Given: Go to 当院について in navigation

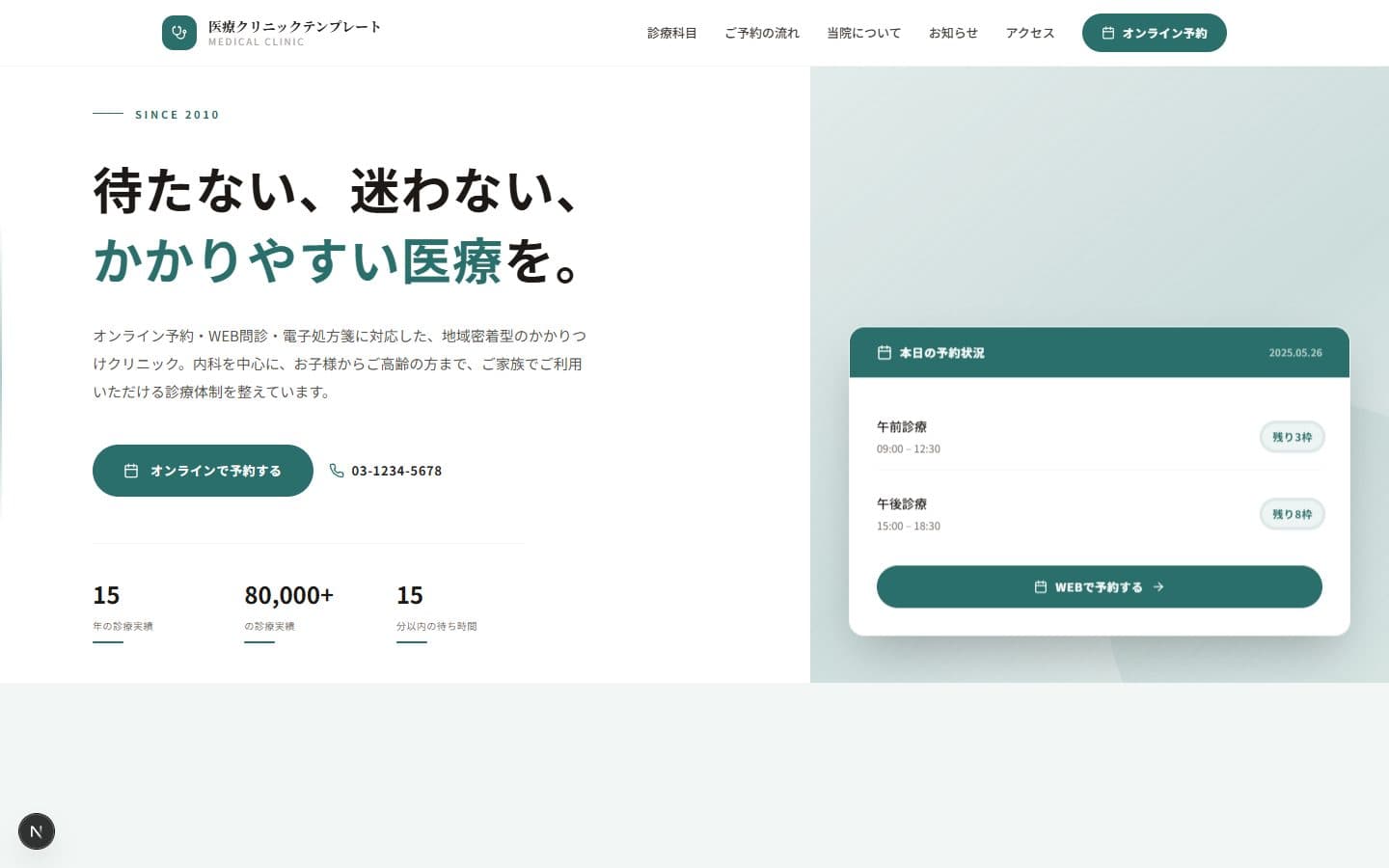Looking at the screenshot, I should coord(864,33).
